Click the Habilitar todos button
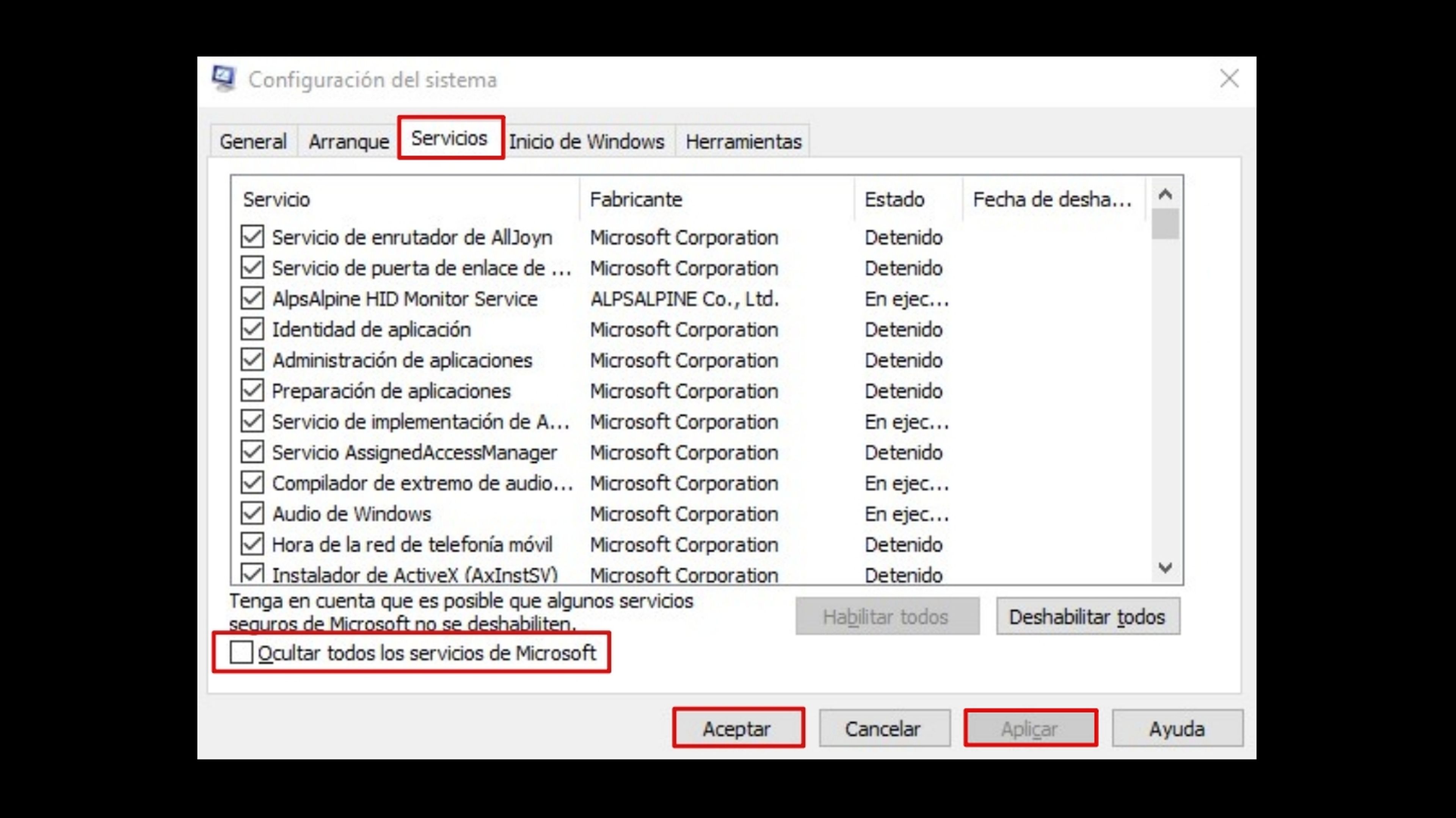 point(887,616)
